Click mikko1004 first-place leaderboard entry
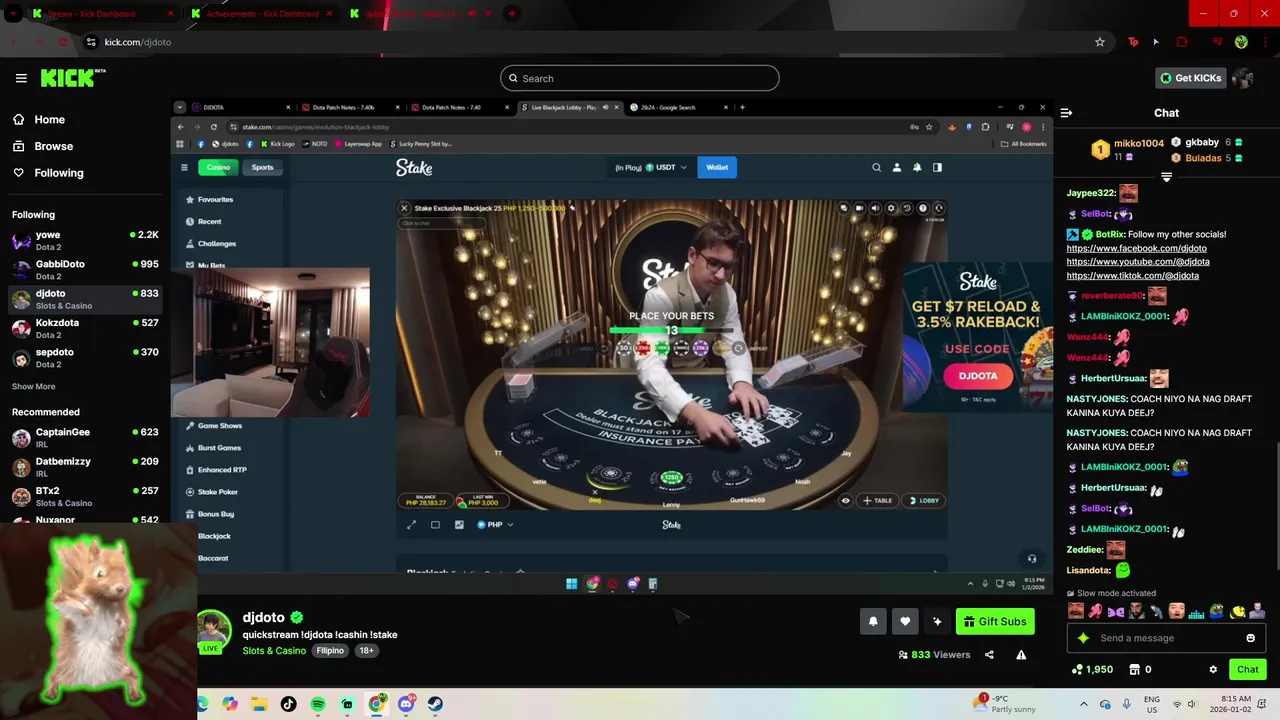 1127,150
